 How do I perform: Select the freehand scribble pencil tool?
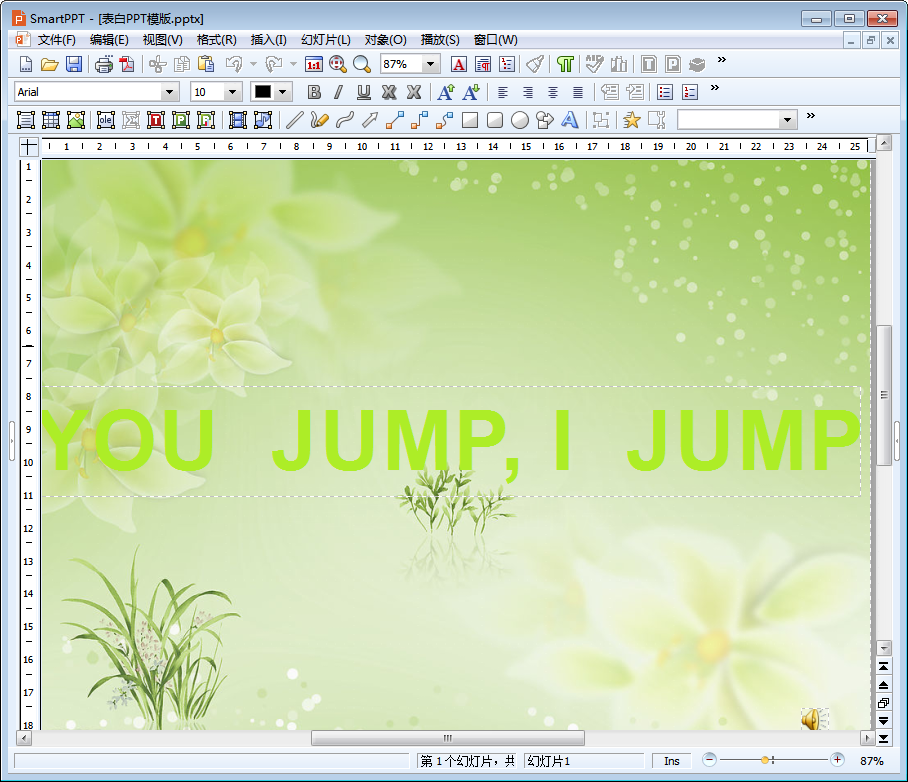tap(320, 120)
